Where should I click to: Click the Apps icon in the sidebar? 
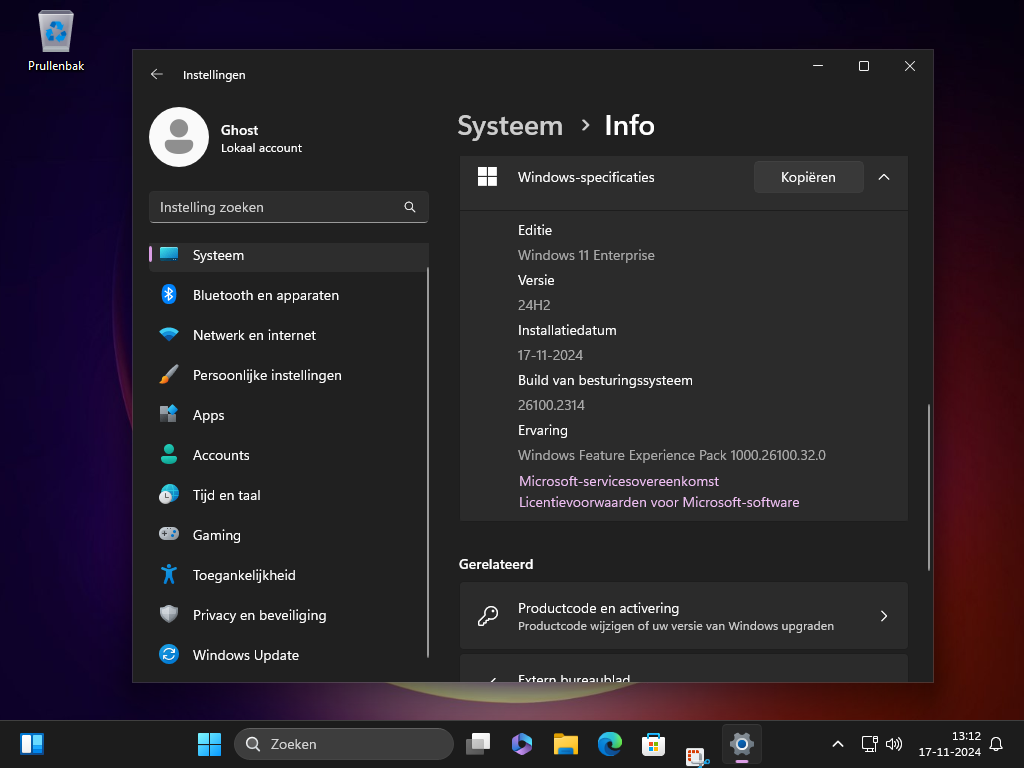coord(169,415)
